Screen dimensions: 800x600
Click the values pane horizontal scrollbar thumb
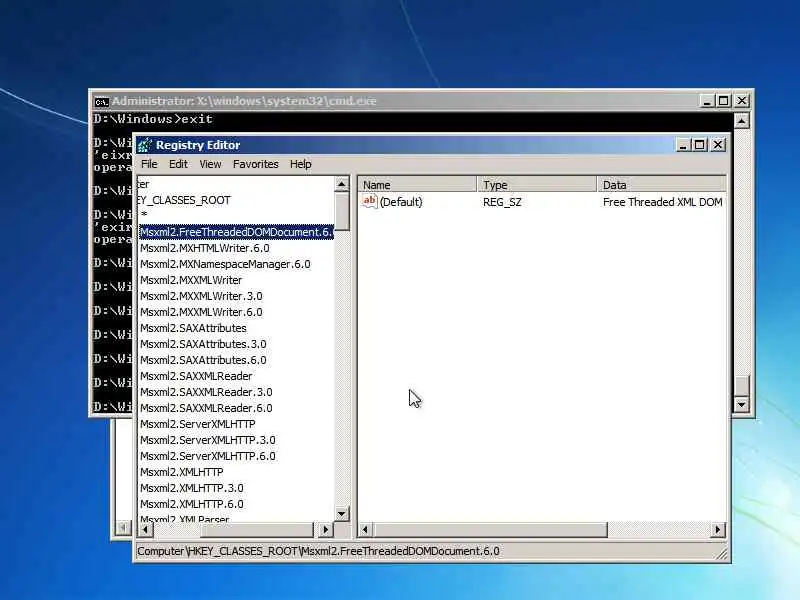[490, 530]
